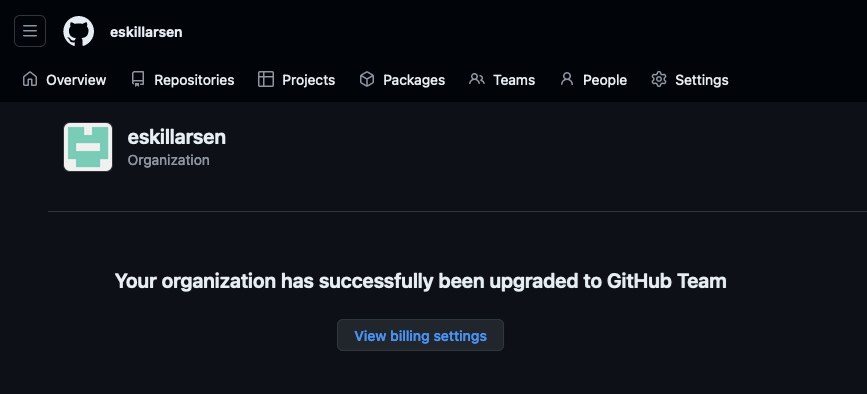The height and width of the screenshot is (394, 867).
Task: Click the gear icon beside Settings
Action: click(659, 80)
